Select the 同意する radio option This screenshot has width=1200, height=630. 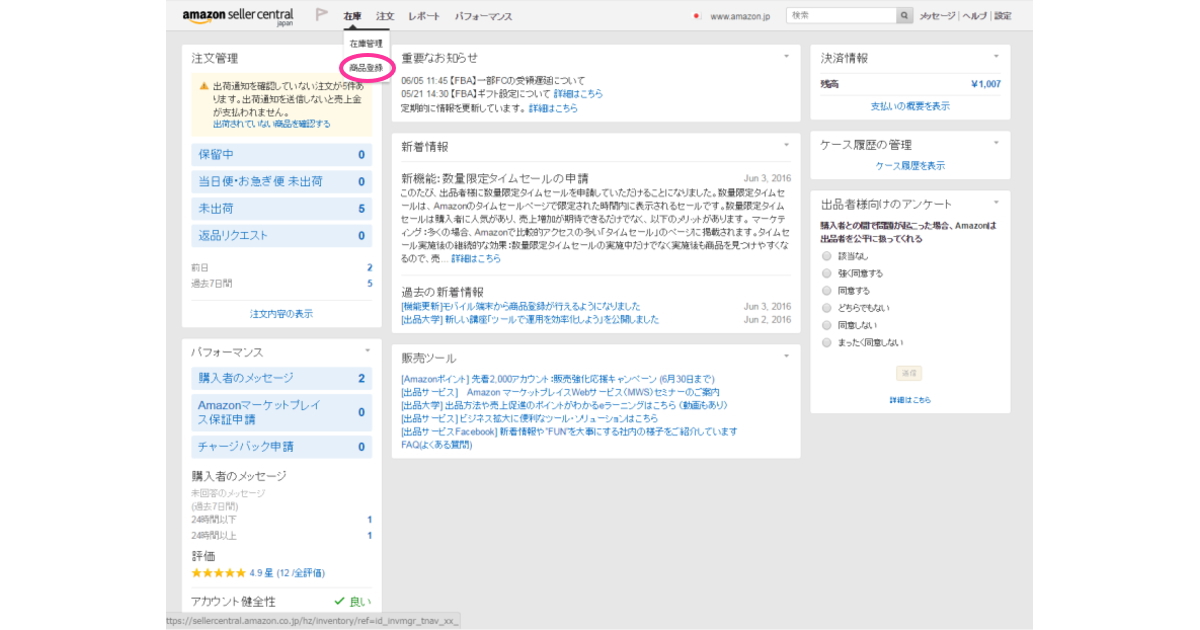[826, 290]
